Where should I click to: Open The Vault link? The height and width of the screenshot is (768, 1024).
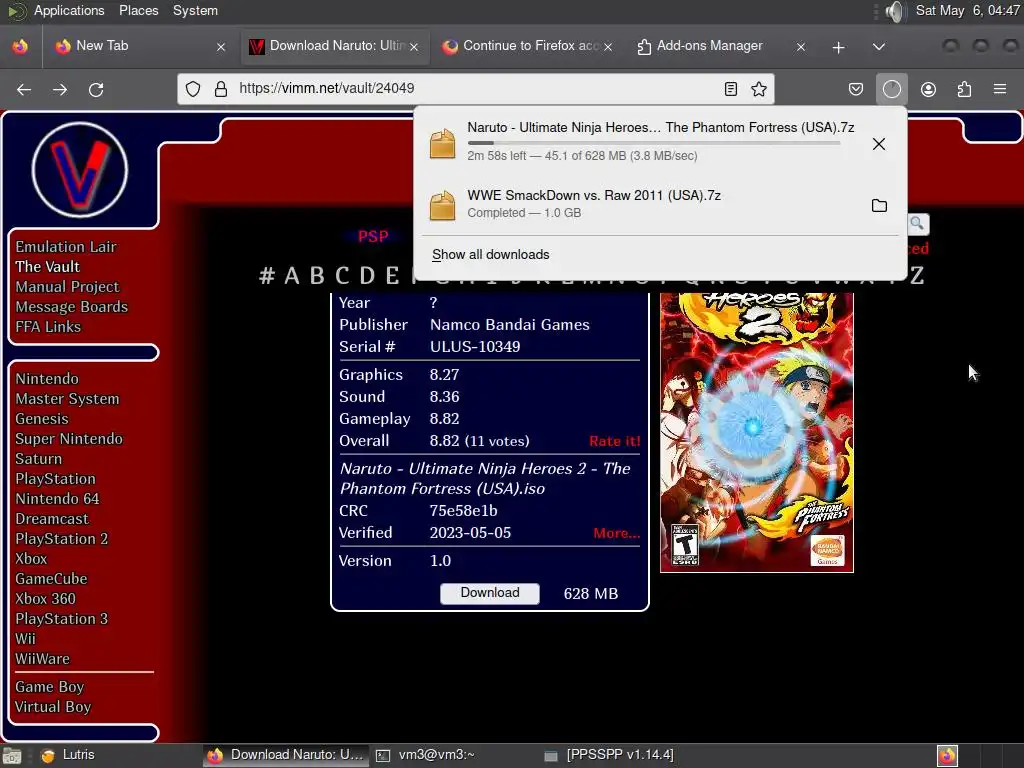[48, 266]
